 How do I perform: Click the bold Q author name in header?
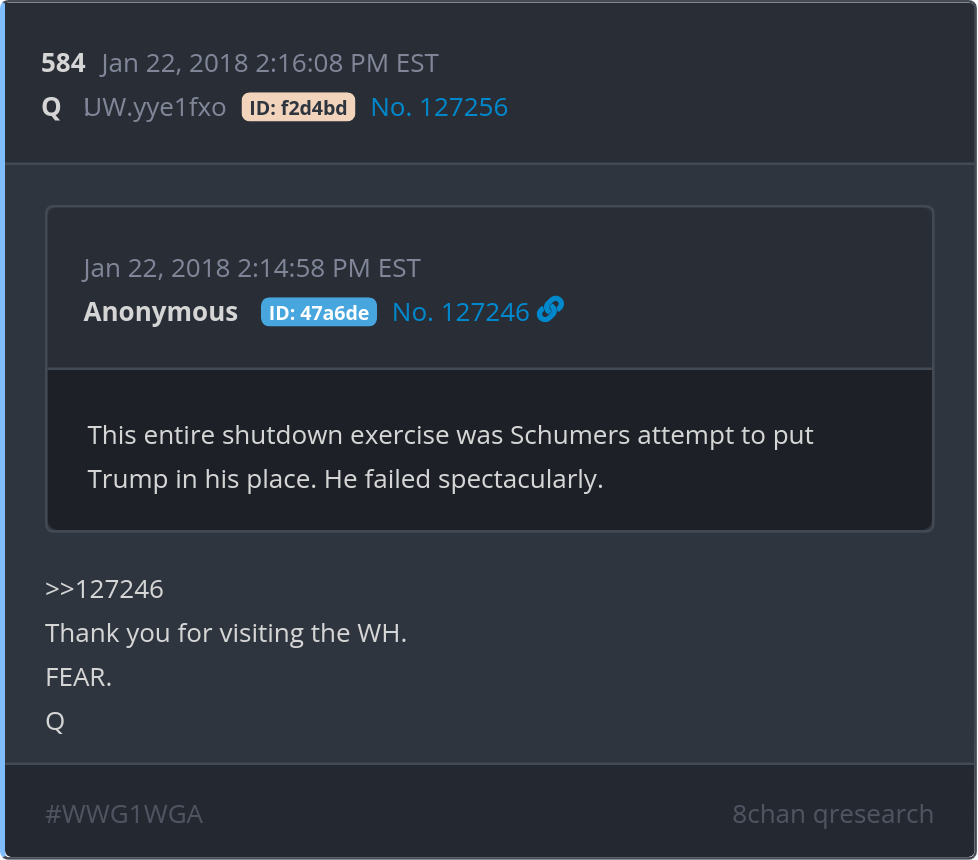pos(51,108)
